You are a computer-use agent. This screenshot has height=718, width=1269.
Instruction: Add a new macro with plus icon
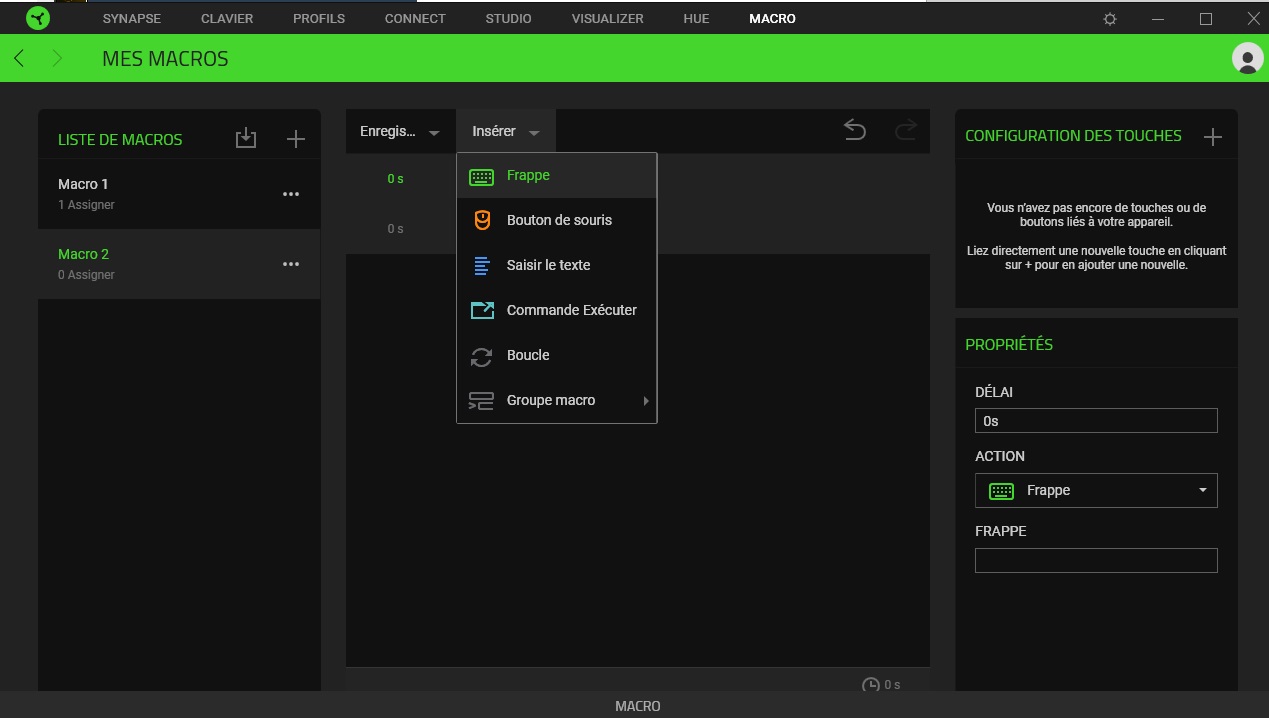tap(295, 139)
